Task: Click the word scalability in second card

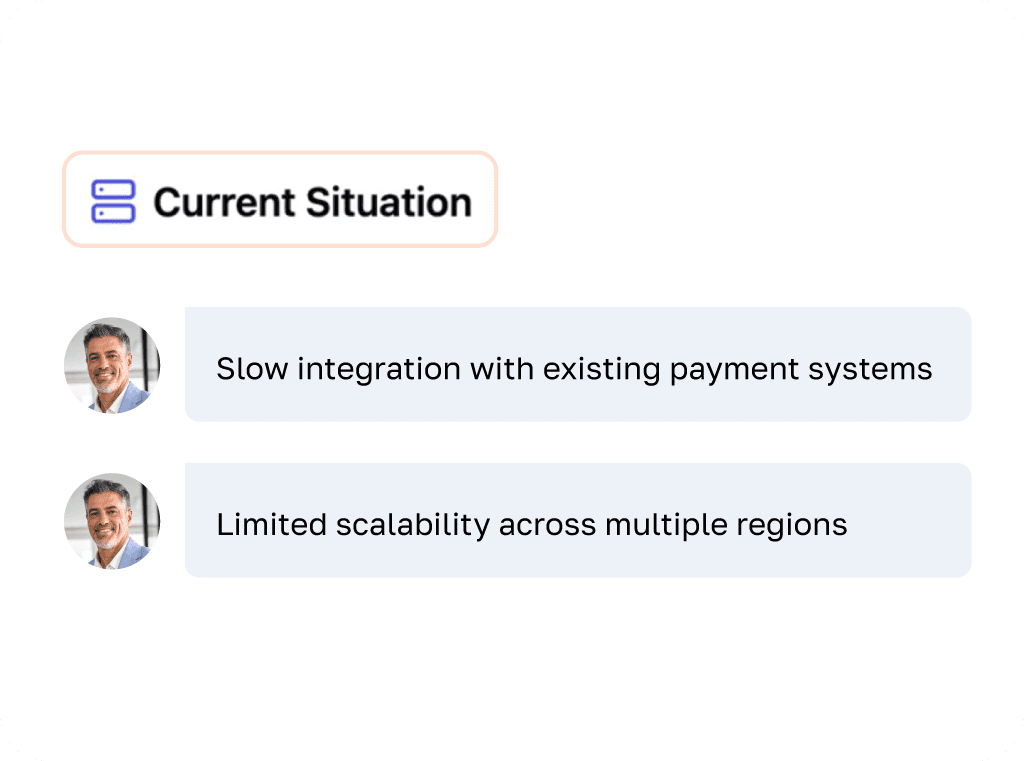Action: click(413, 526)
